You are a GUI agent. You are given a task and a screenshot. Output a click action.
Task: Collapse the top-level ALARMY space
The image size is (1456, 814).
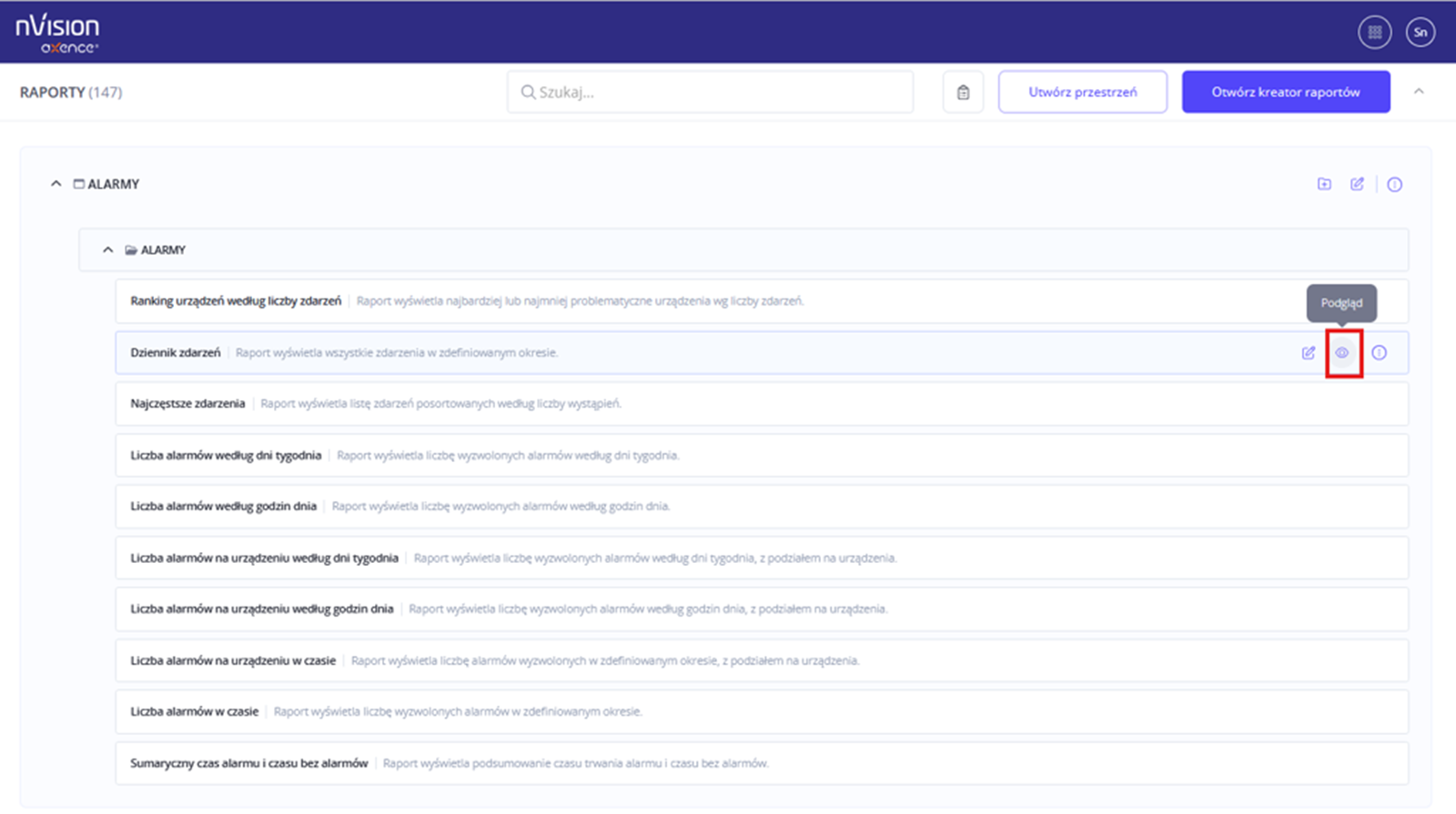(x=56, y=184)
